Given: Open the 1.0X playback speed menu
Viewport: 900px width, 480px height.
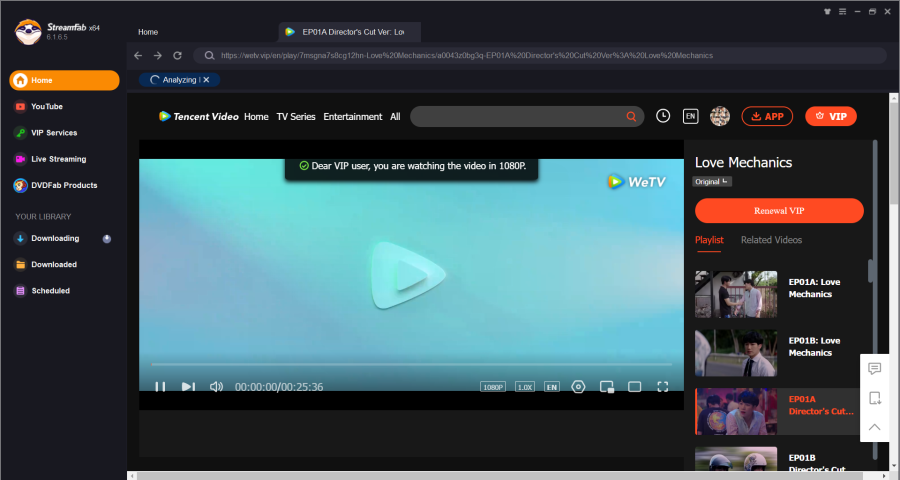Looking at the screenshot, I should click(525, 387).
